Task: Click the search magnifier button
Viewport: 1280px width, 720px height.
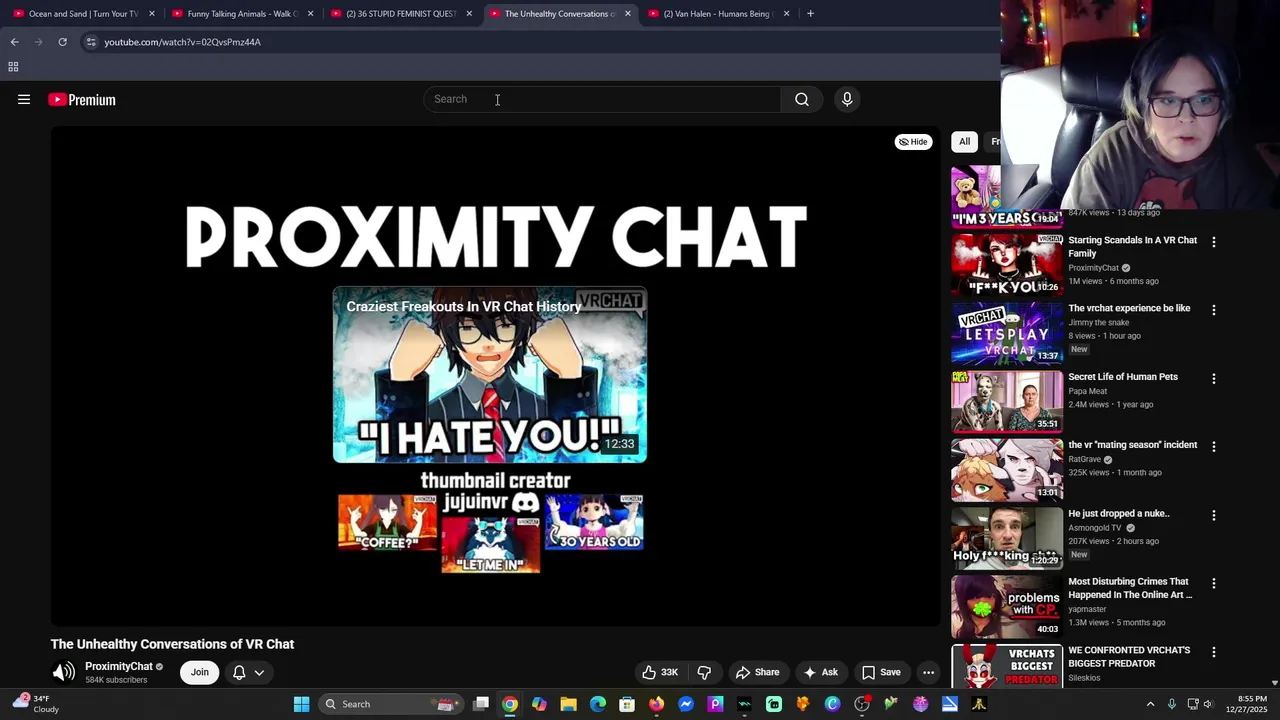Action: tap(802, 99)
